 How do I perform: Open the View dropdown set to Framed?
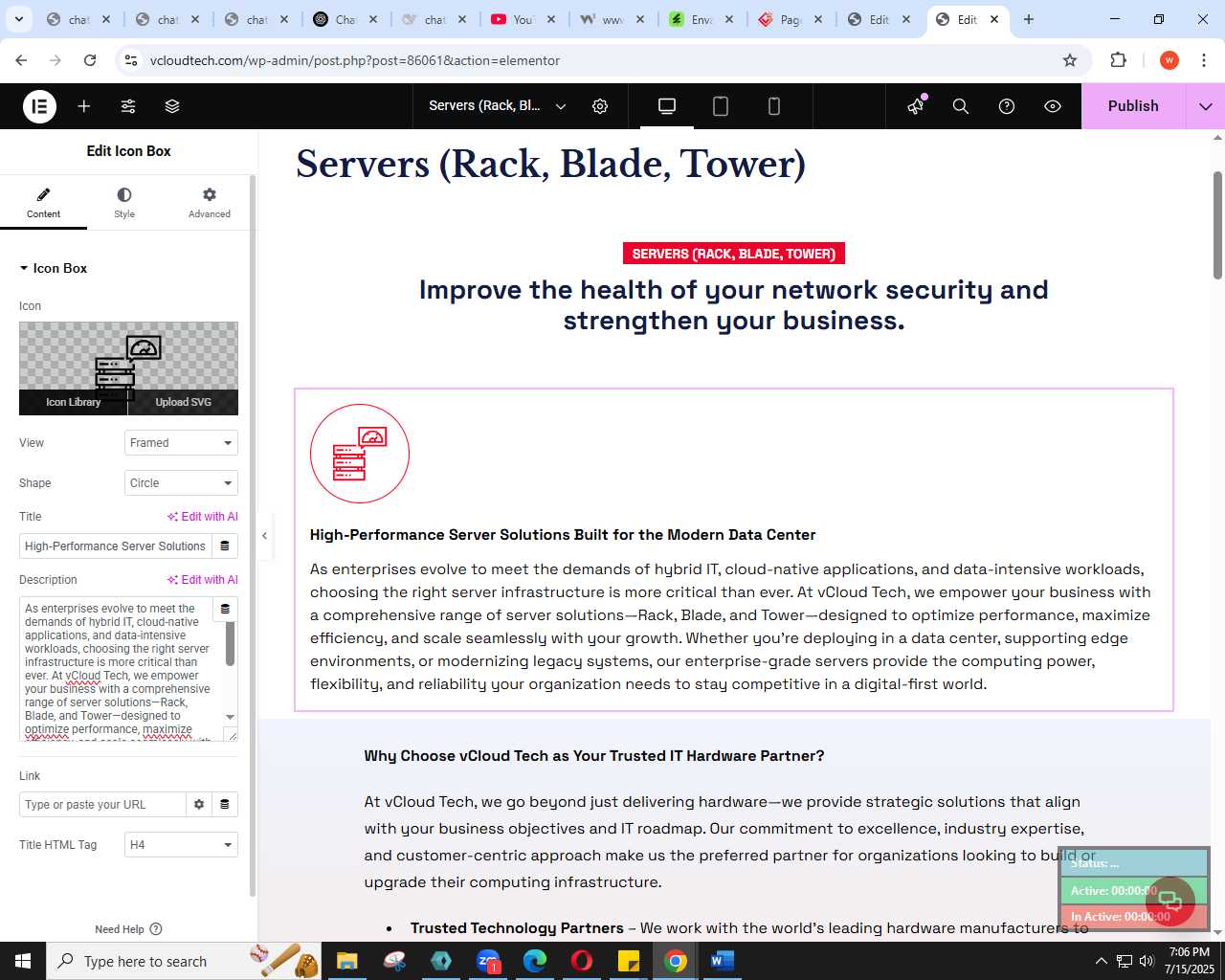181,443
